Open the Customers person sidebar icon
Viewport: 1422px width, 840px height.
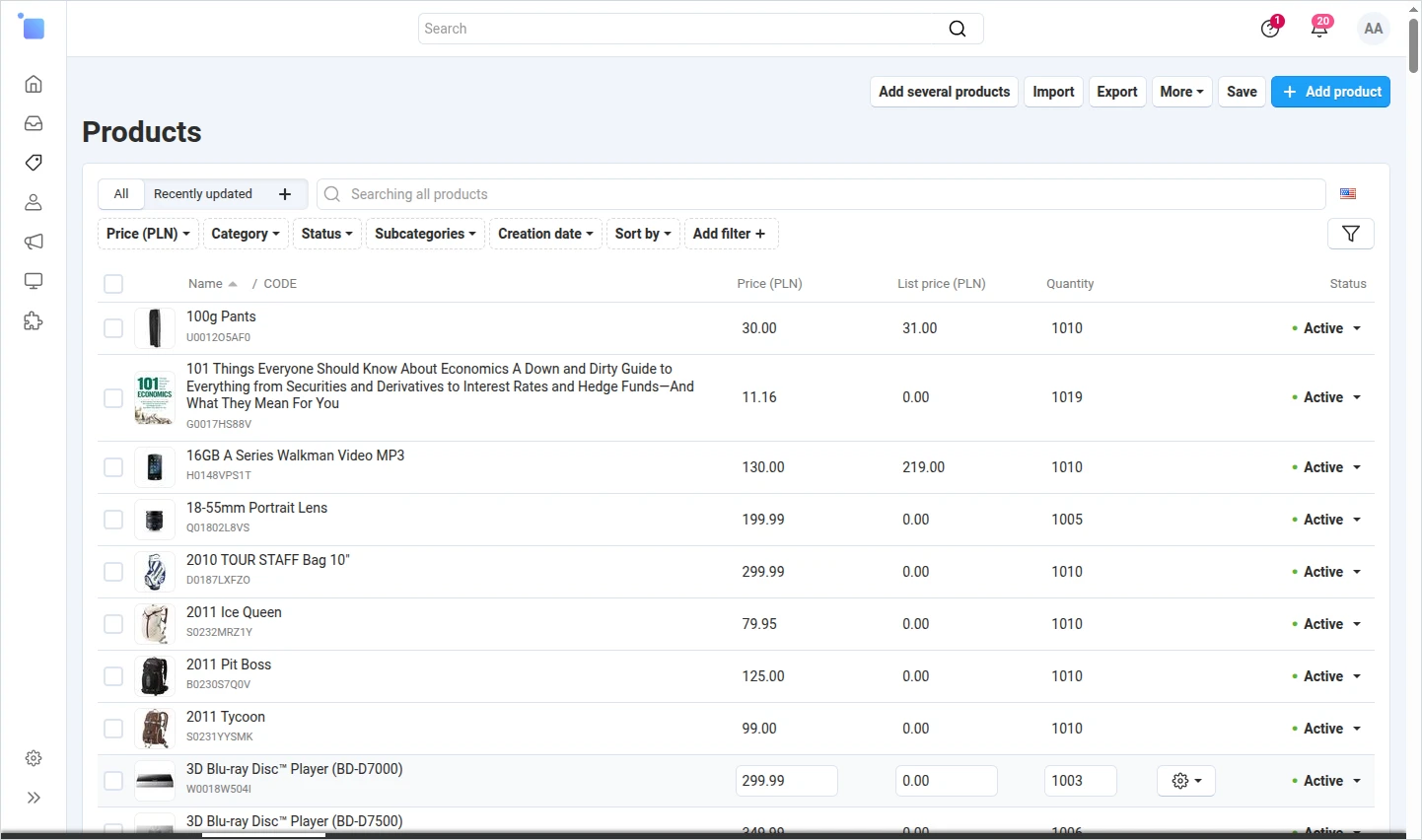[x=34, y=202]
